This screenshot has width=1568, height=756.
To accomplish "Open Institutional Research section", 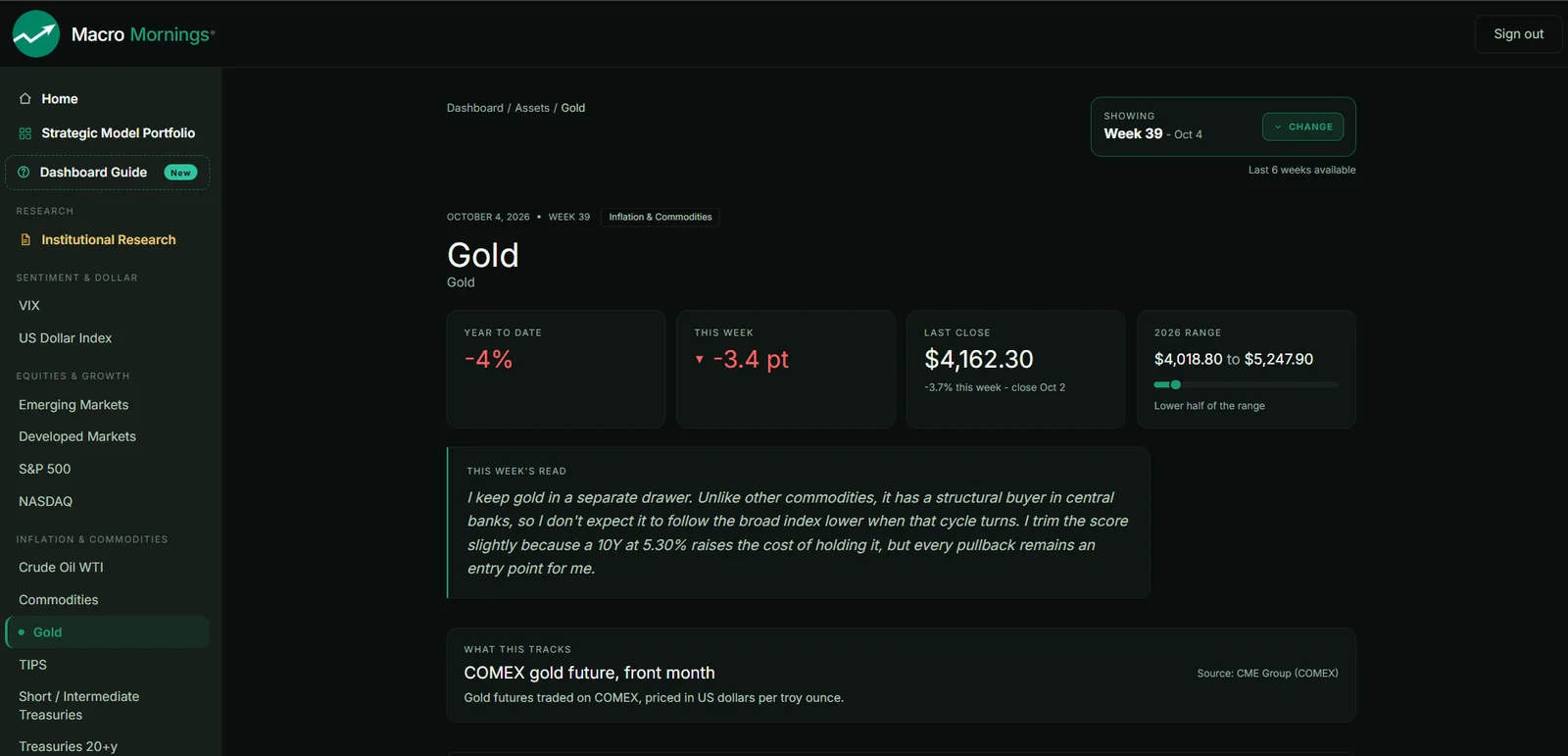I will pyautogui.click(x=108, y=240).
